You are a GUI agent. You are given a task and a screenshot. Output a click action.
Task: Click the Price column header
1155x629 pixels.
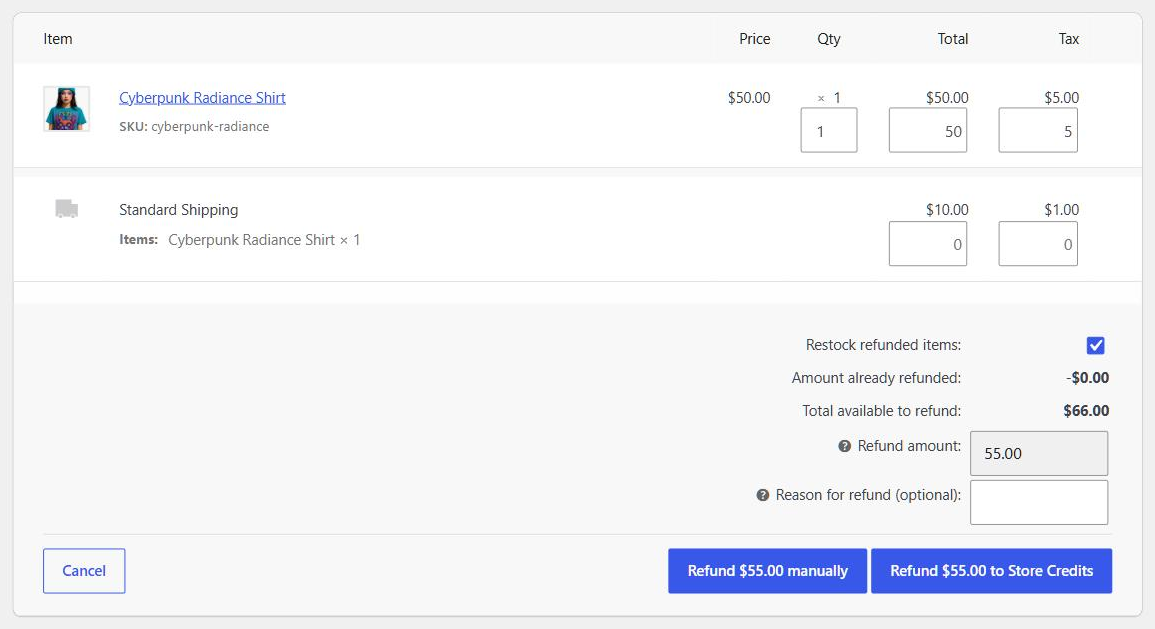[754, 39]
